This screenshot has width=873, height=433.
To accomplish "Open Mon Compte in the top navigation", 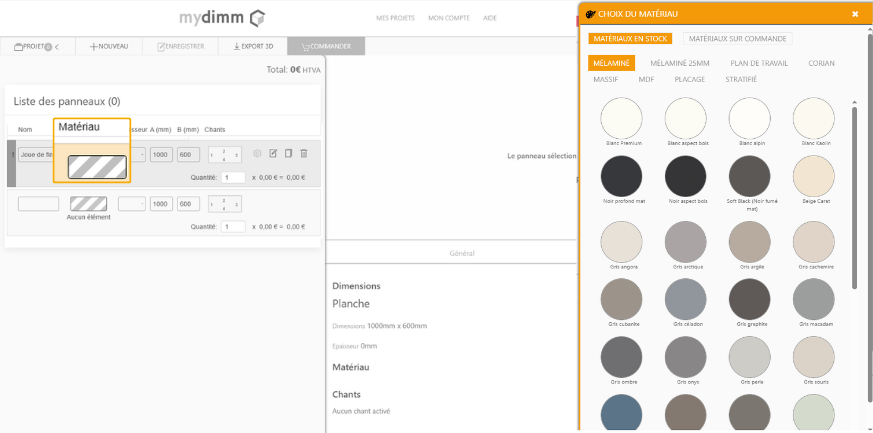I will coord(448,18).
